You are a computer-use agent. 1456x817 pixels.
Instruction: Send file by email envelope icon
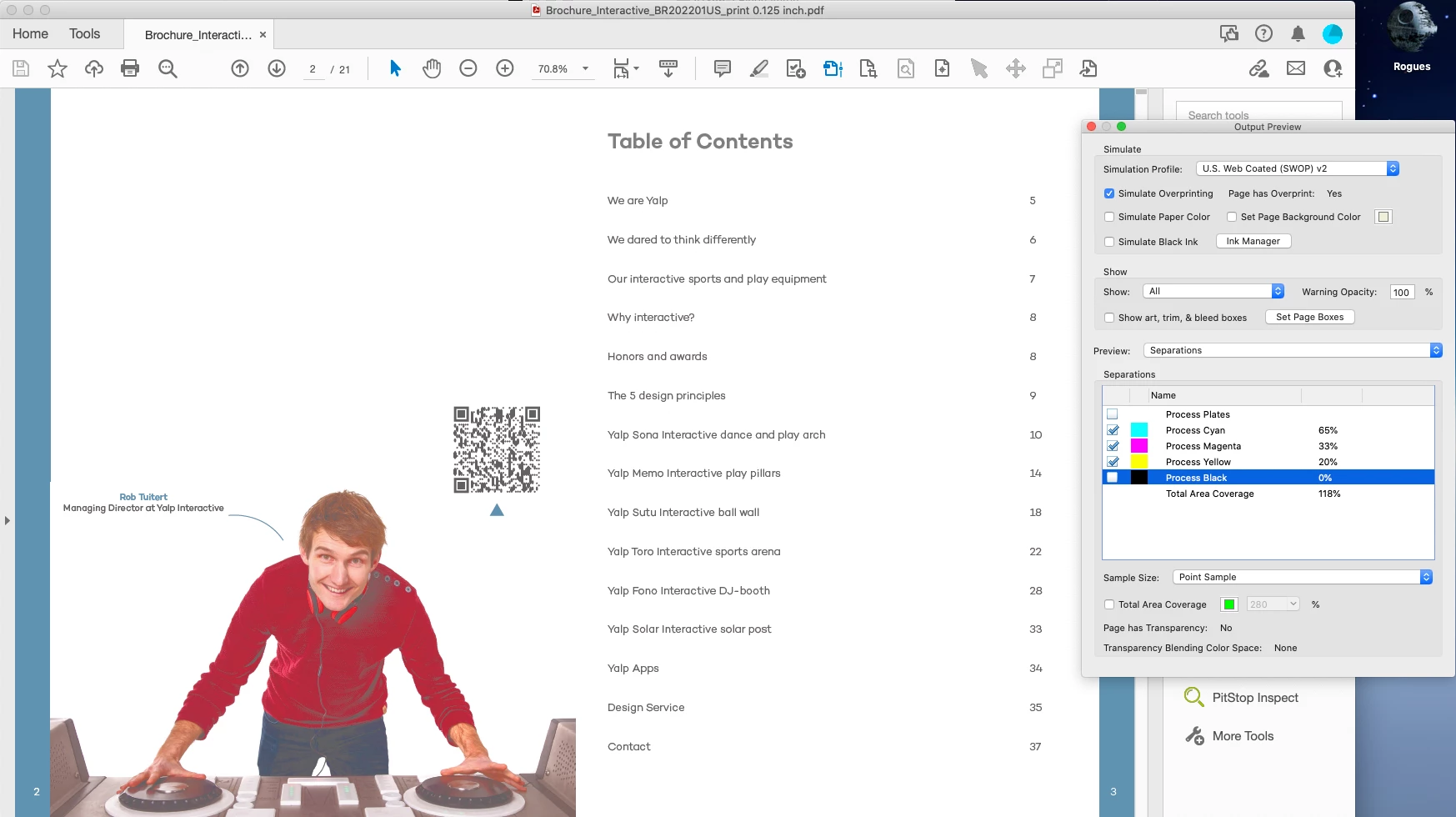click(x=1296, y=68)
